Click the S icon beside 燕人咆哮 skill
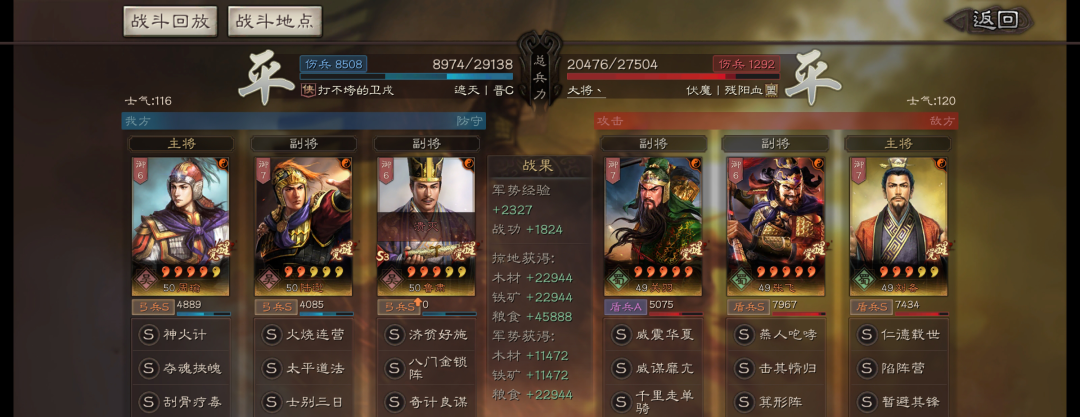The width and height of the screenshot is (1080, 417). tap(744, 335)
